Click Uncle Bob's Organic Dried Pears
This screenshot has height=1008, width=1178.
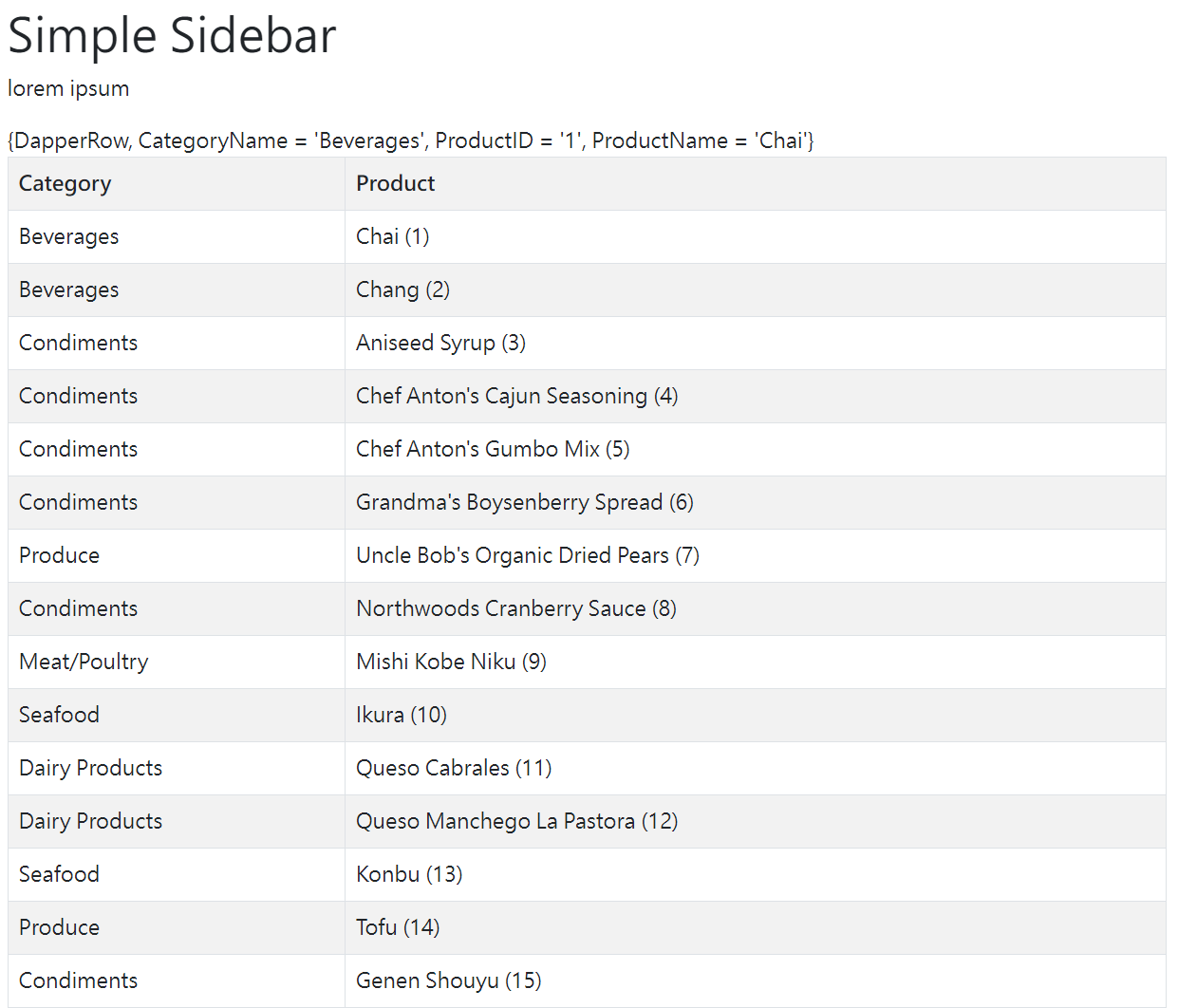[527, 555]
